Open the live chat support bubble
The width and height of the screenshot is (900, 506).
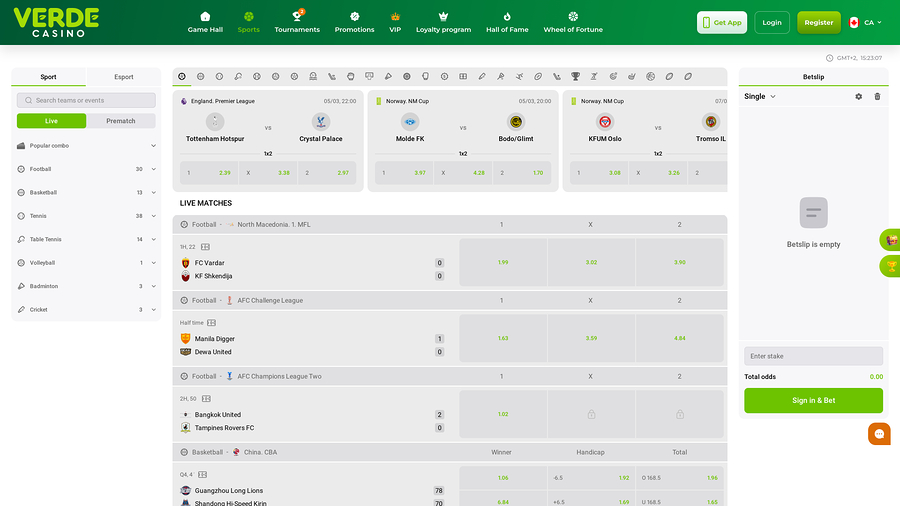pos(879,434)
